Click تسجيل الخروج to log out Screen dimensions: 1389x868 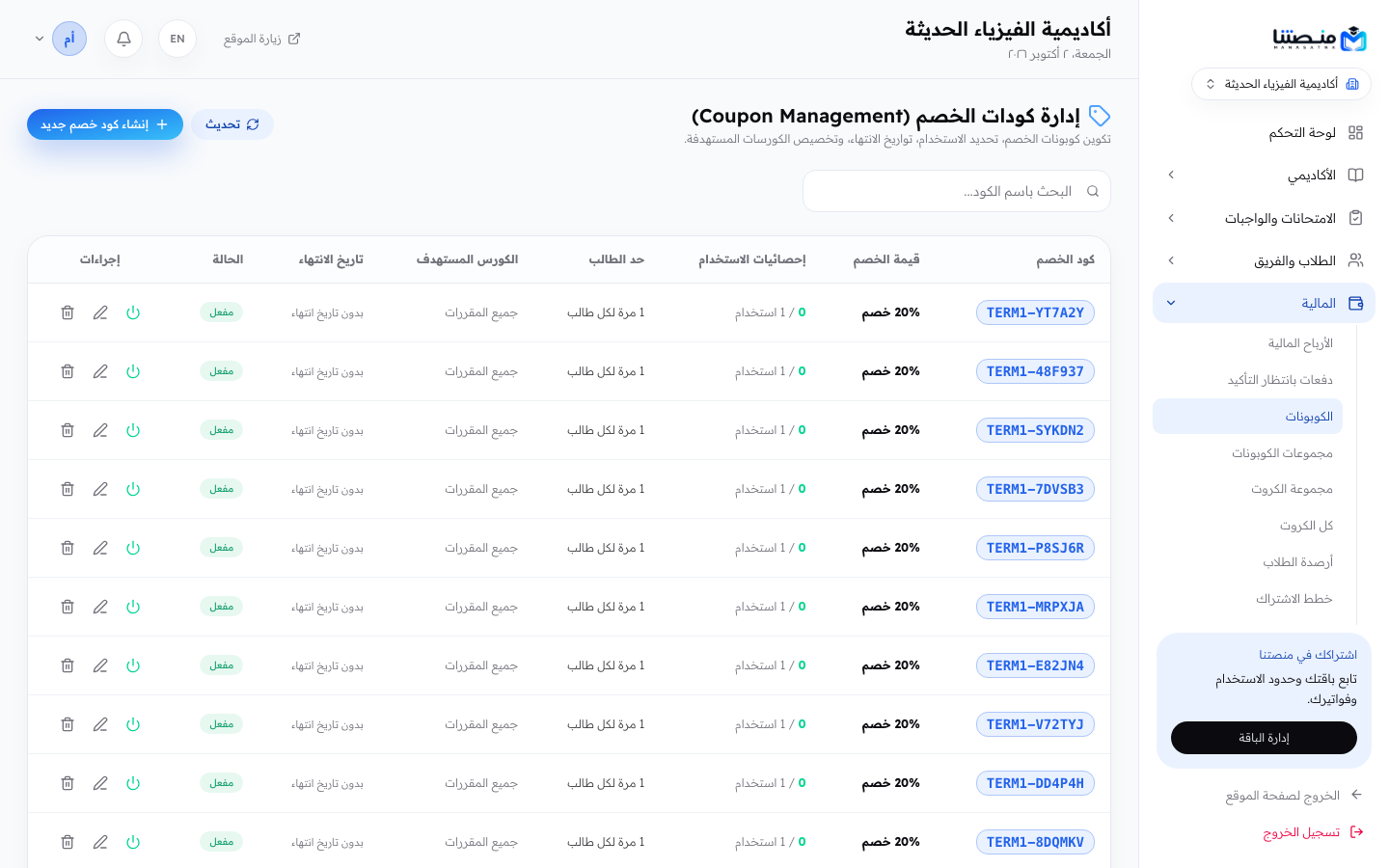click(1313, 832)
